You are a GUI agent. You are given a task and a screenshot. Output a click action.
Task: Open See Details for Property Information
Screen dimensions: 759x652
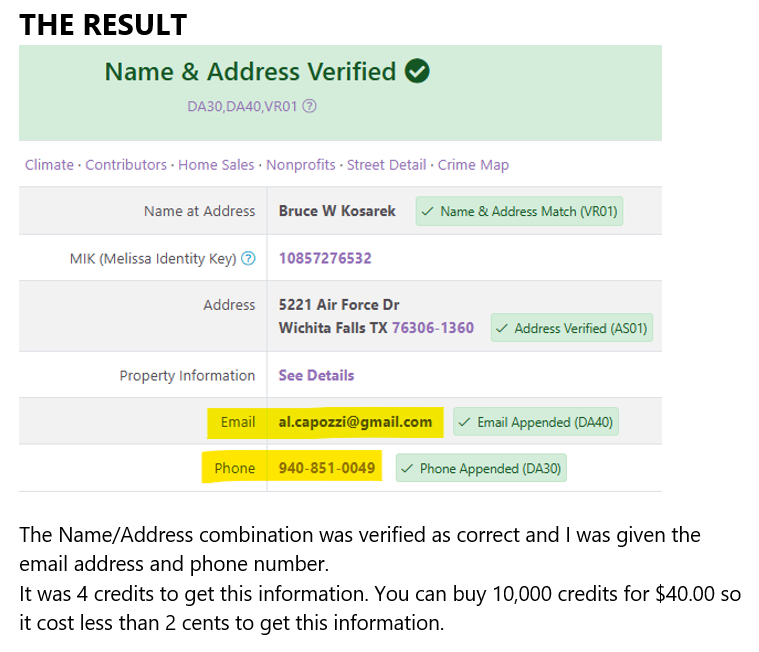click(316, 376)
